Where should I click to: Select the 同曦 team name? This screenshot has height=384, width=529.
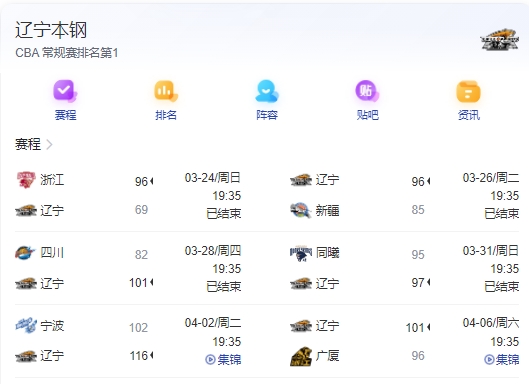327,253
